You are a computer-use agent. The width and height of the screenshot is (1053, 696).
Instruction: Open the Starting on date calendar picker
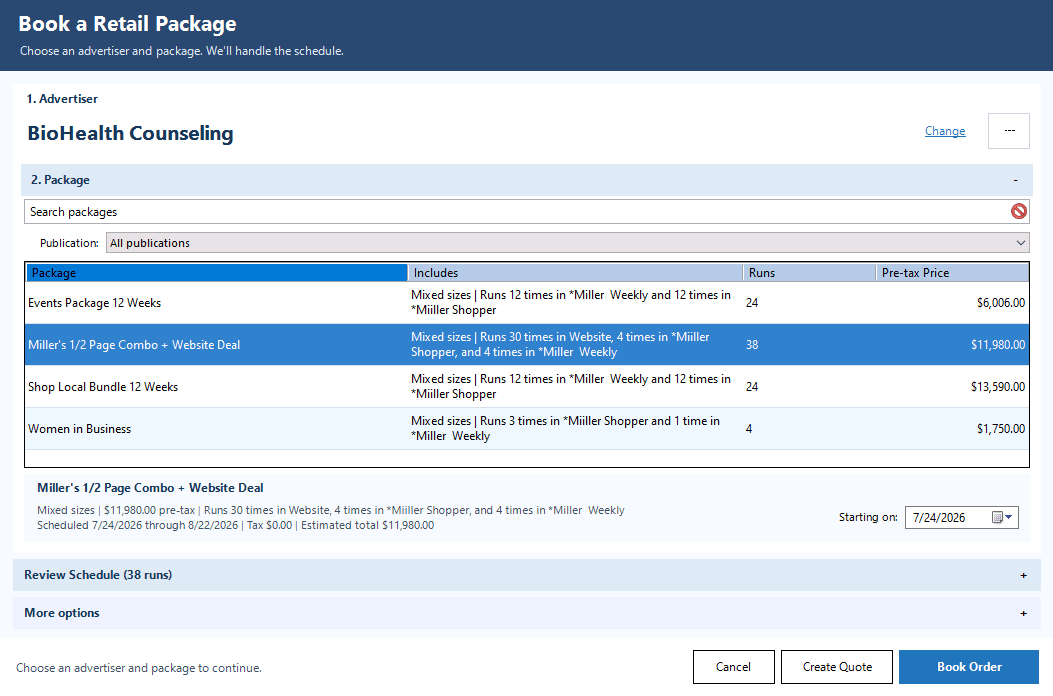point(1002,517)
